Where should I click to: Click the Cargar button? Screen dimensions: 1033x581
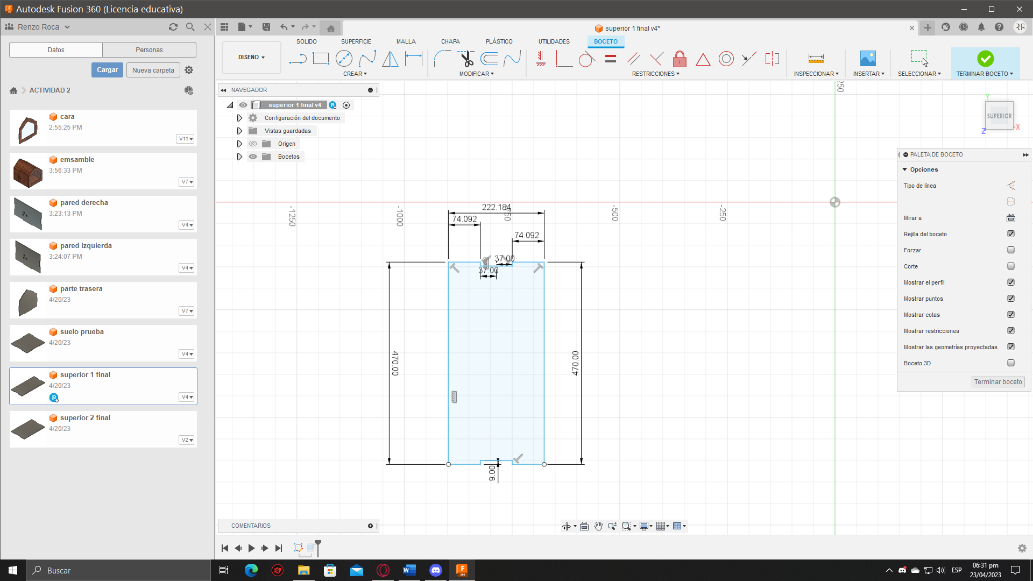pyautogui.click(x=108, y=70)
